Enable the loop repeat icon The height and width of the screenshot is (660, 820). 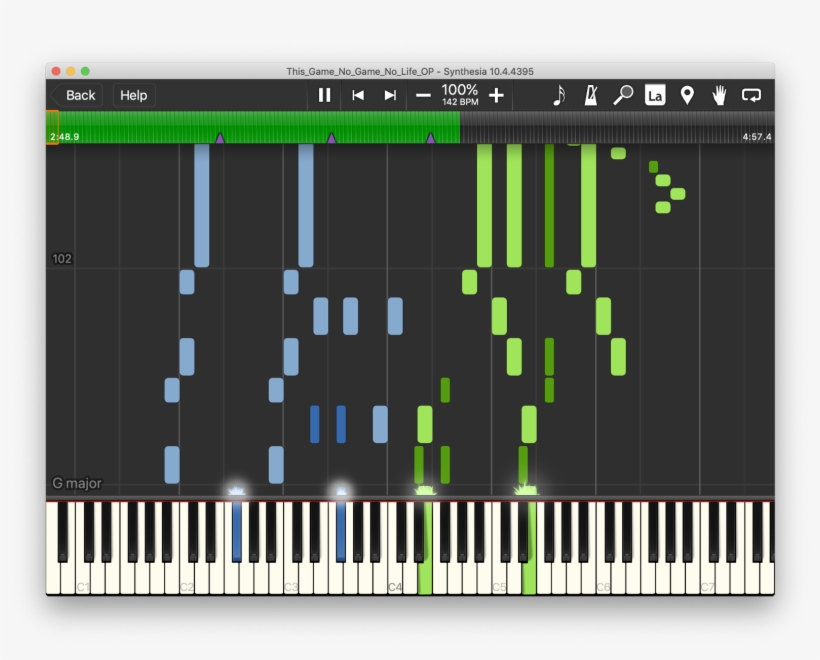pyautogui.click(x=751, y=96)
